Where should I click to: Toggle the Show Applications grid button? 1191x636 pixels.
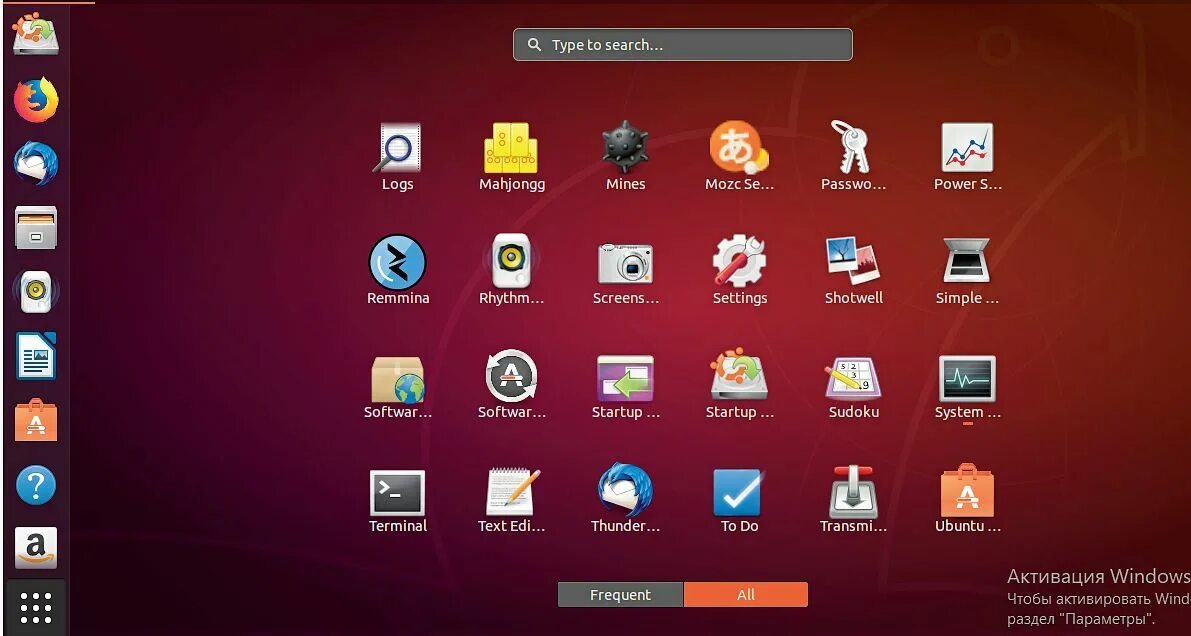click(36, 607)
